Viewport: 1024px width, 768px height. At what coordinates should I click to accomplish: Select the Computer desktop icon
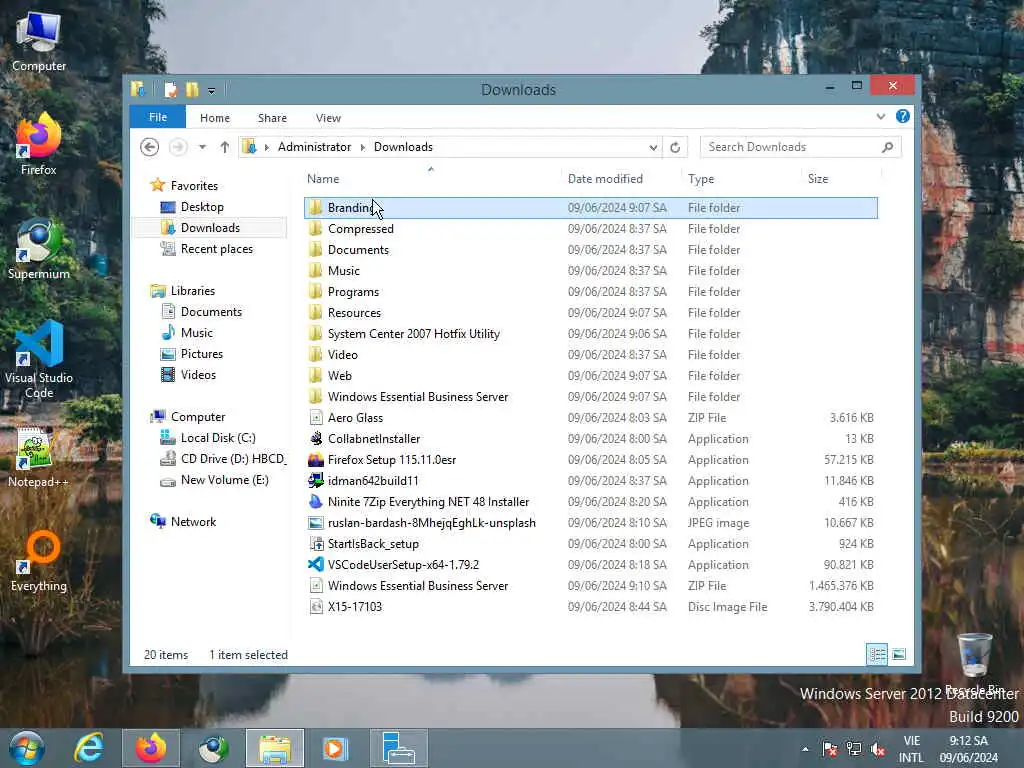pos(39,41)
